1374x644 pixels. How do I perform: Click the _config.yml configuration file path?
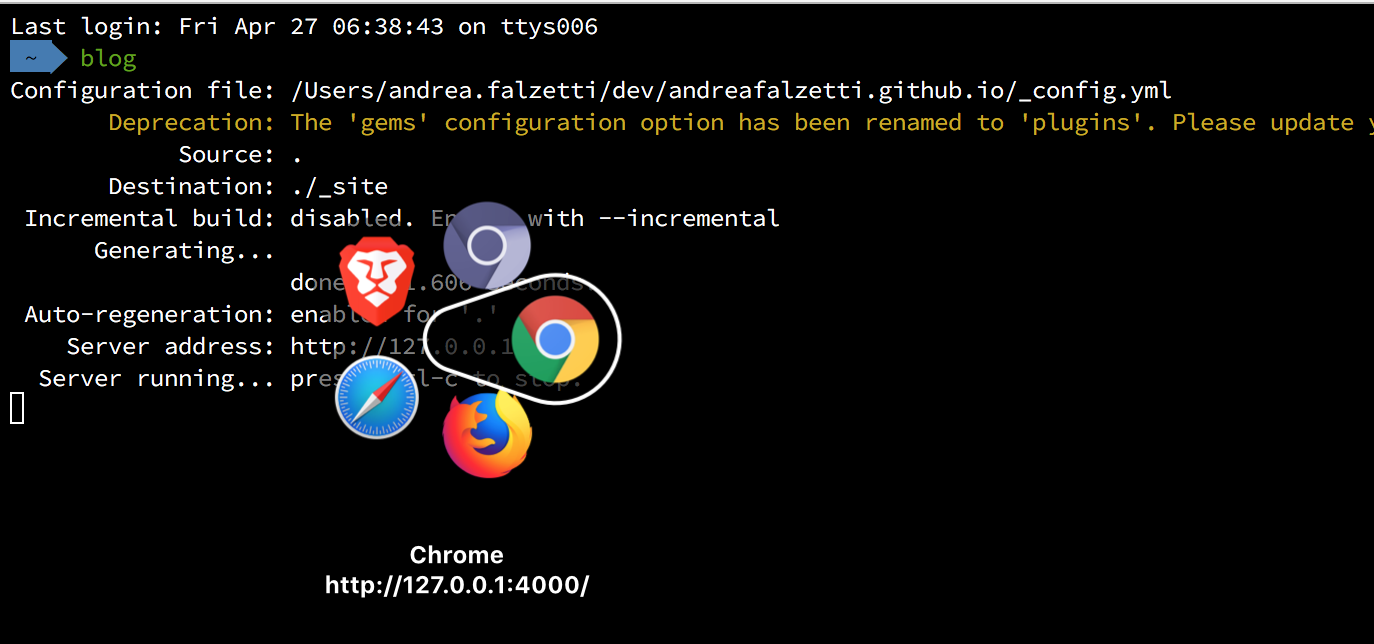(731, 91)
